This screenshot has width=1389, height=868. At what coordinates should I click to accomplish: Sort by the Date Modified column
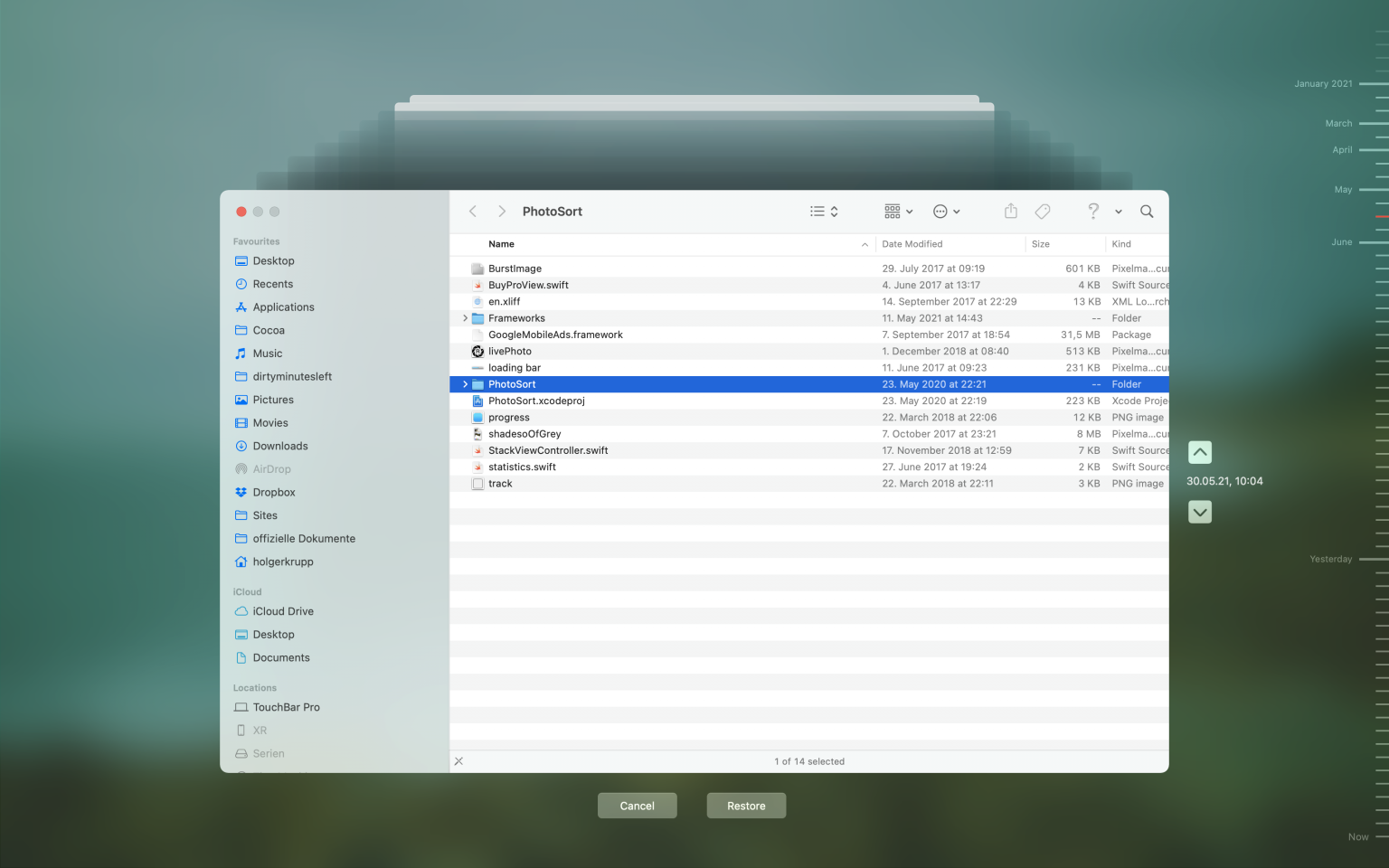pyautogui.click(x=912, y=244)
